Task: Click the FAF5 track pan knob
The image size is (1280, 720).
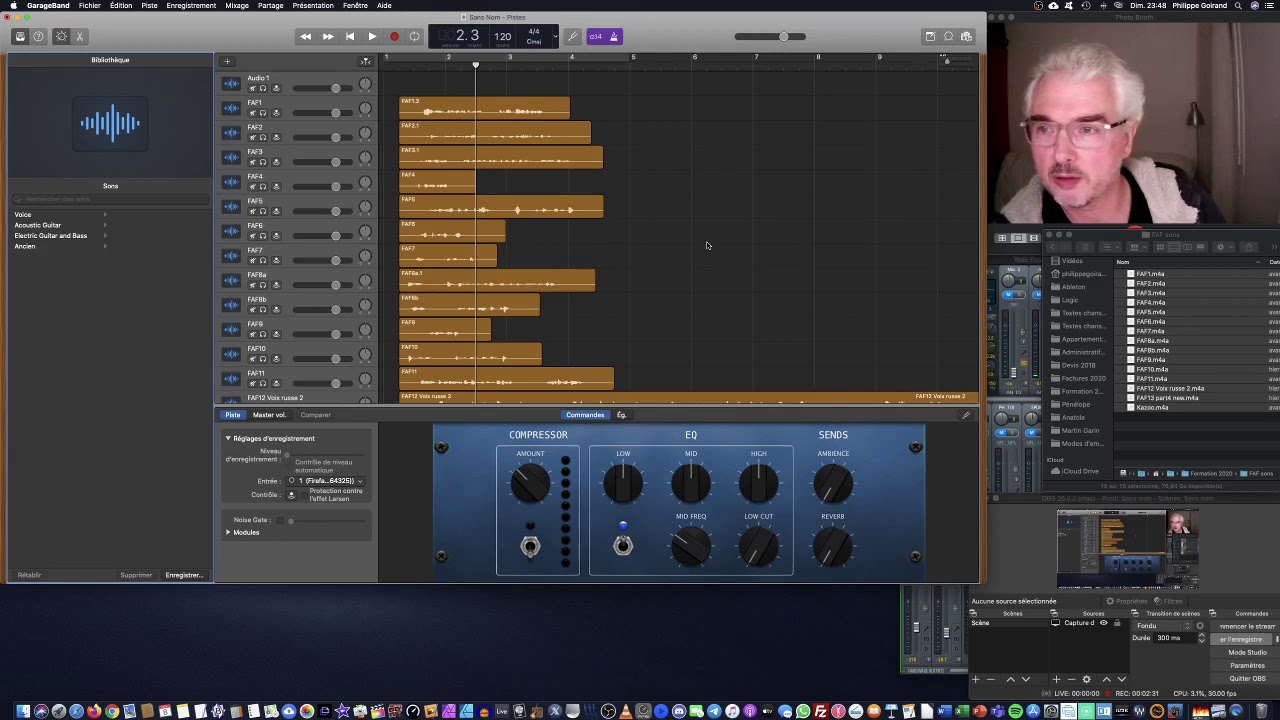Action: (365, 208)
